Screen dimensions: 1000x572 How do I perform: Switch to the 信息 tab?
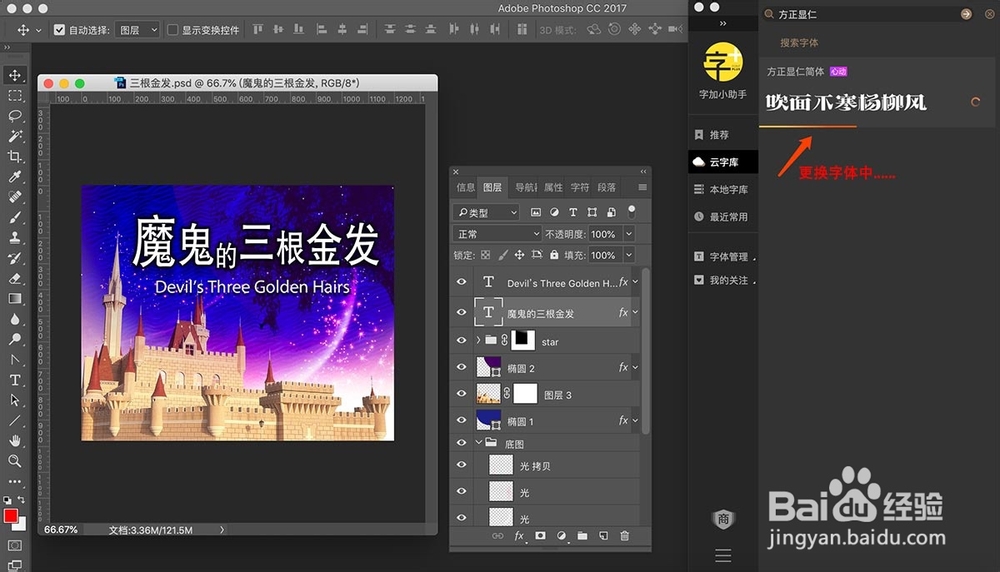(x=466, y=187)
